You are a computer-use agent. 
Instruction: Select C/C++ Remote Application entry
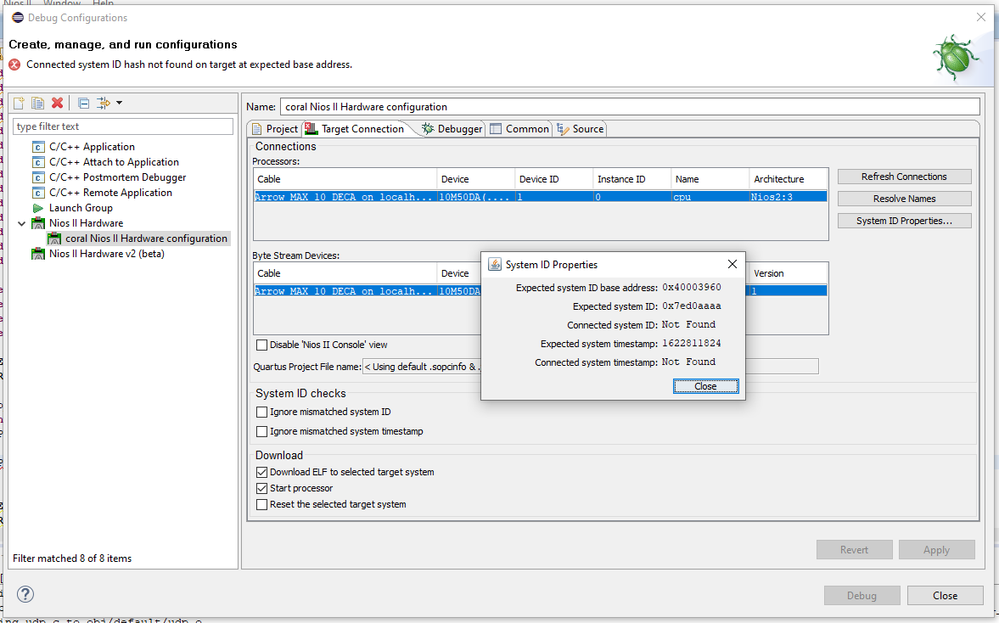pyautogui.click(x=111, y=192)
